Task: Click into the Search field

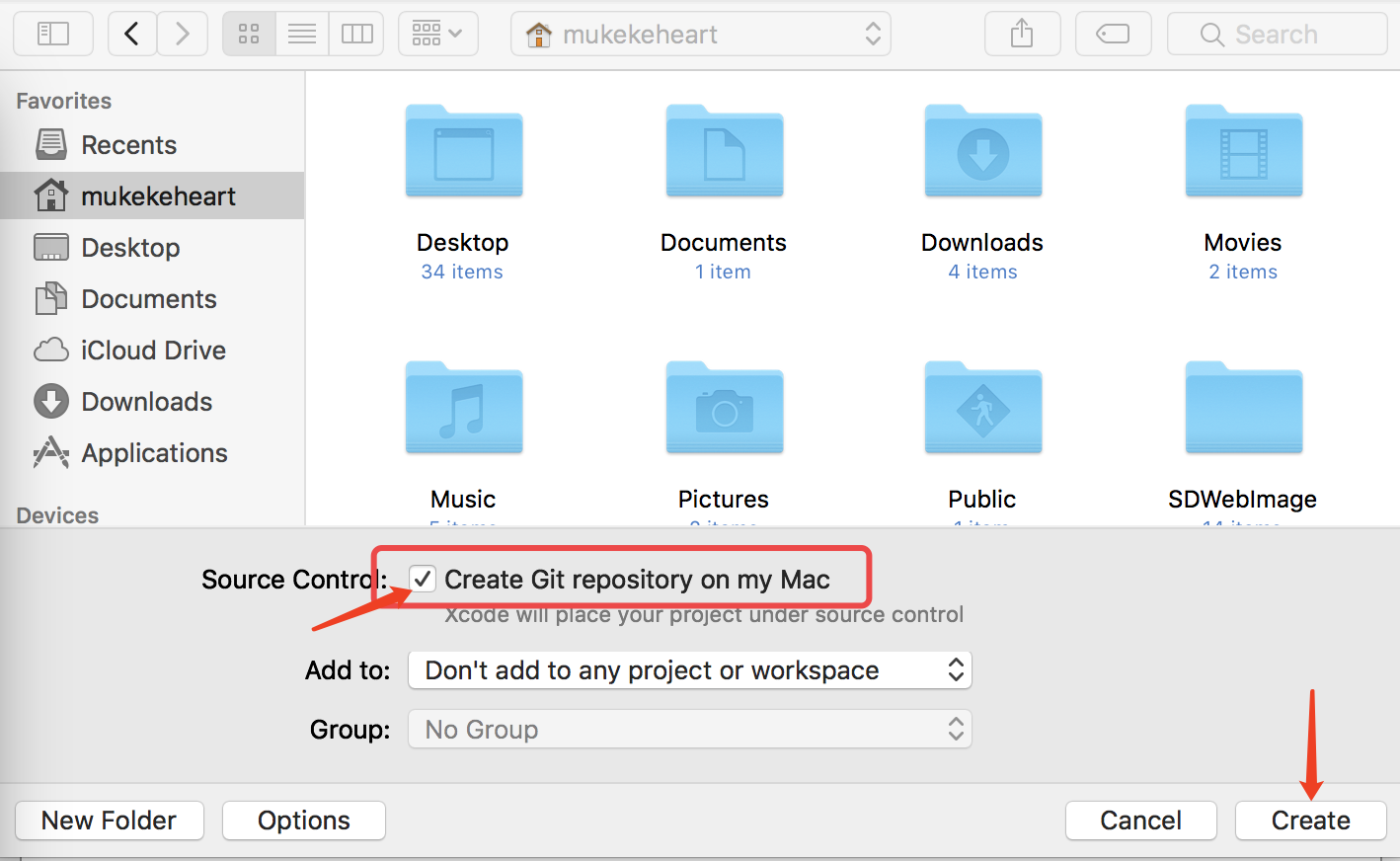Action: point(1277,35)
